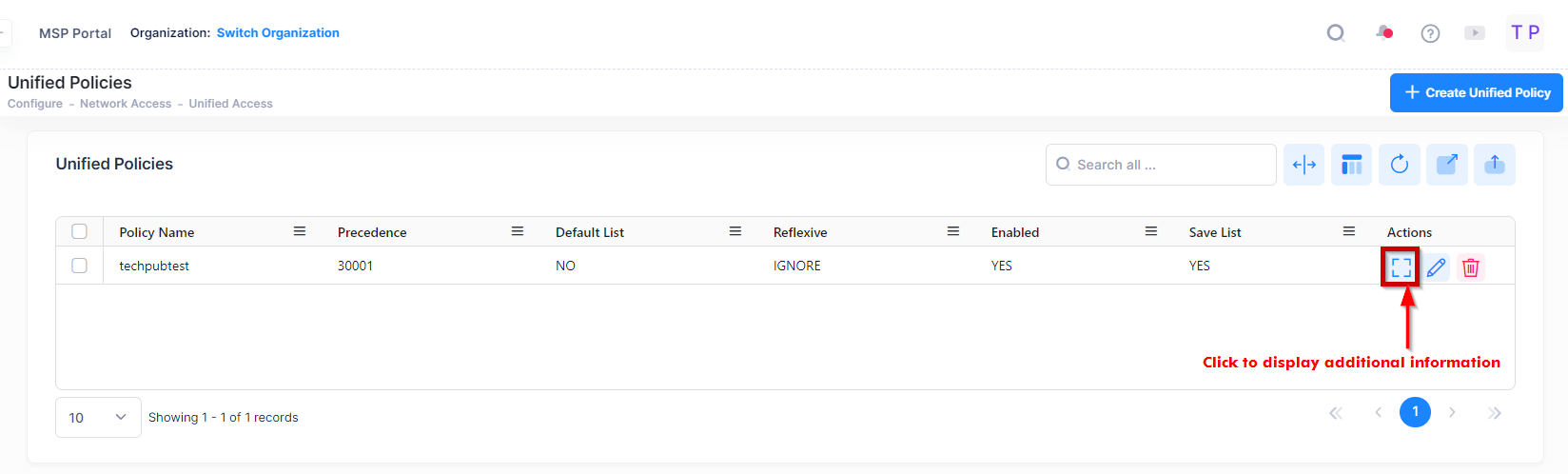Open the column chooser icon
The height and width of the screenshot is (474, 1568).
coord(1351,165)
